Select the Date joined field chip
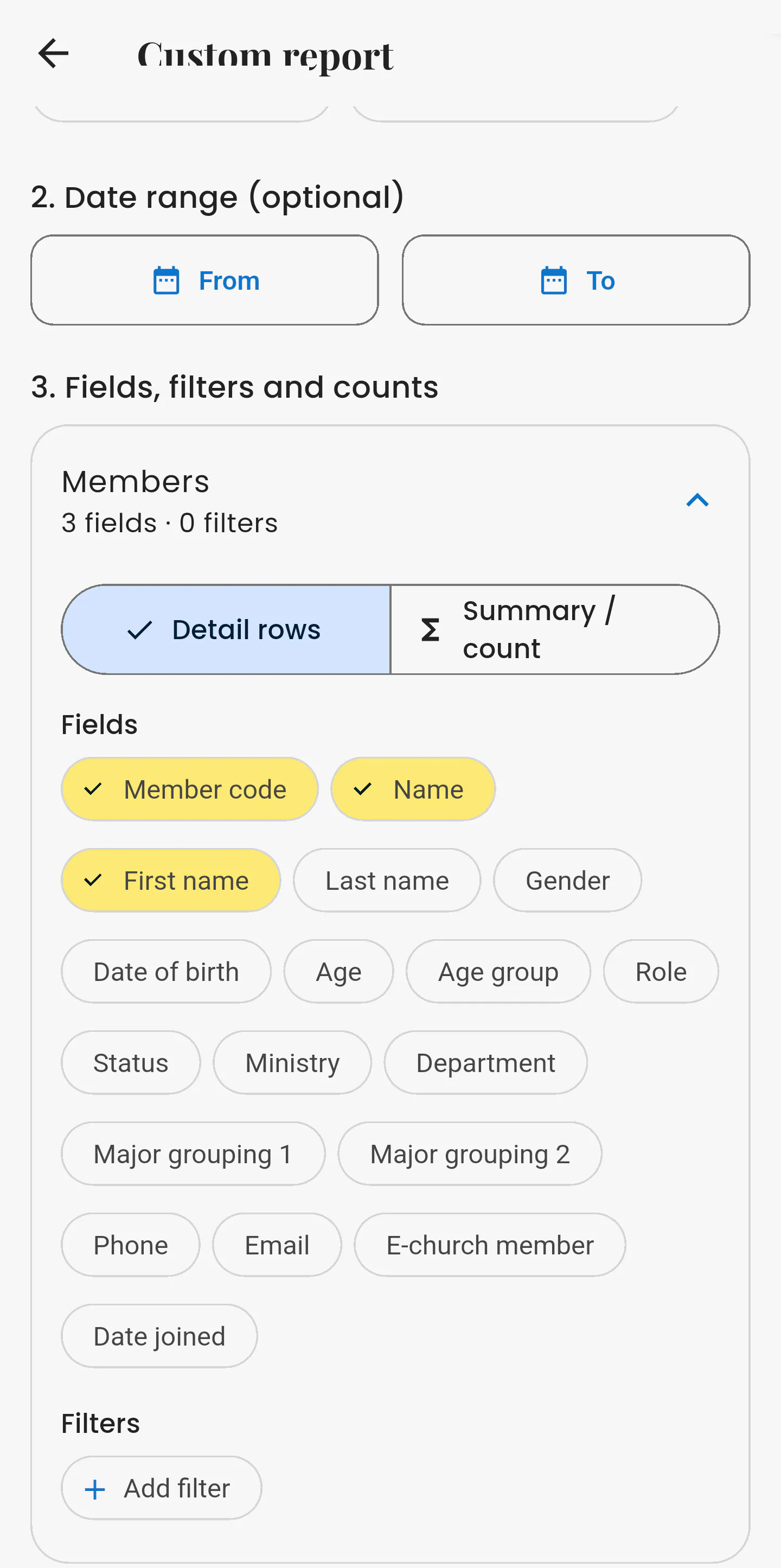The height and width of the screenshot is (1568, 781). [159, 1337]
